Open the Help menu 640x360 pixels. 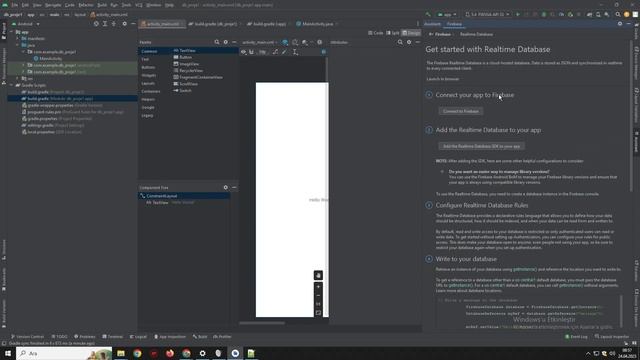coord(169,5)
